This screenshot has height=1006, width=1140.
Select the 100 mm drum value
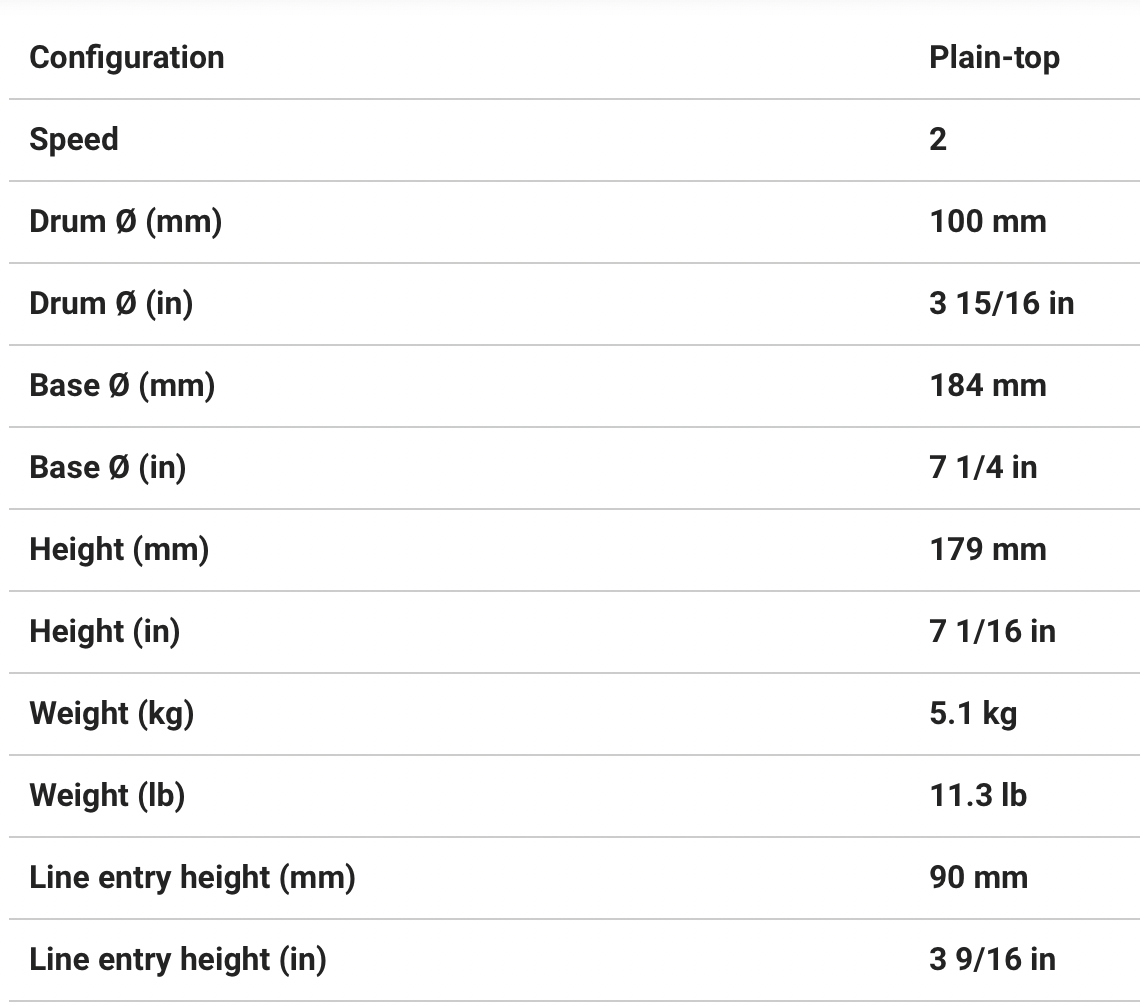click(x=988, y=222)
